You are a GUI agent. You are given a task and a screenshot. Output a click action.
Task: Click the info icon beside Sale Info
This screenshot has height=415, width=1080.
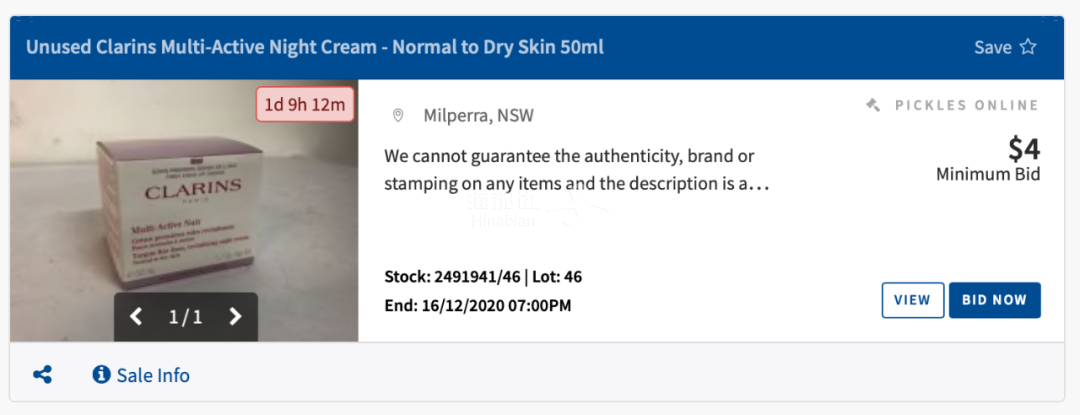click(x=101, y=374)
